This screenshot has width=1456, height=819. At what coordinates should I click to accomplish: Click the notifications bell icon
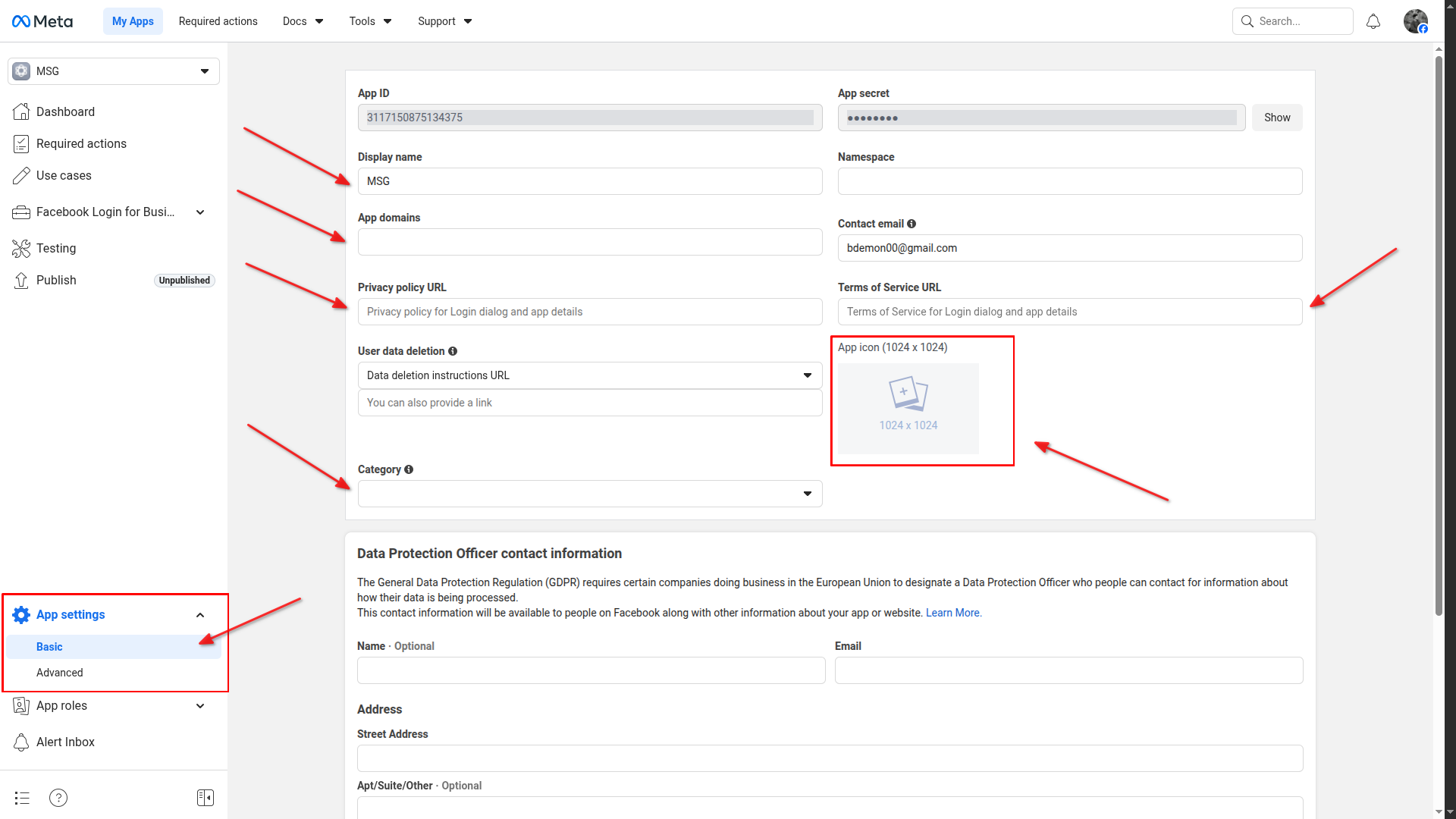pyautogui.click(x=1373, y=21)
